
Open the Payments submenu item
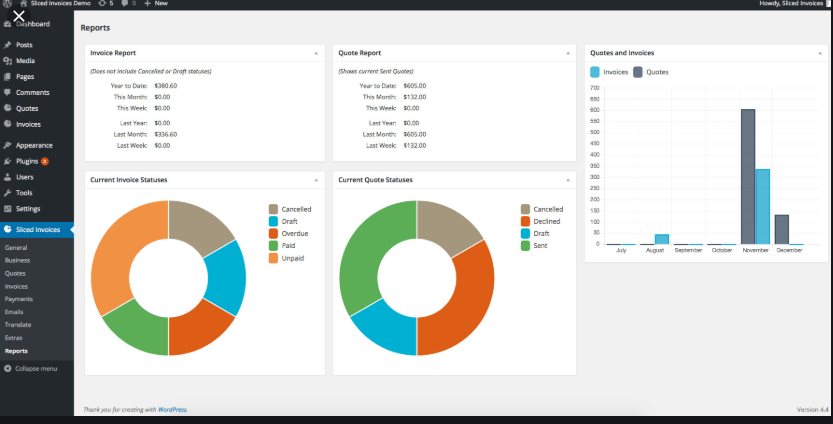click(19, 299)
